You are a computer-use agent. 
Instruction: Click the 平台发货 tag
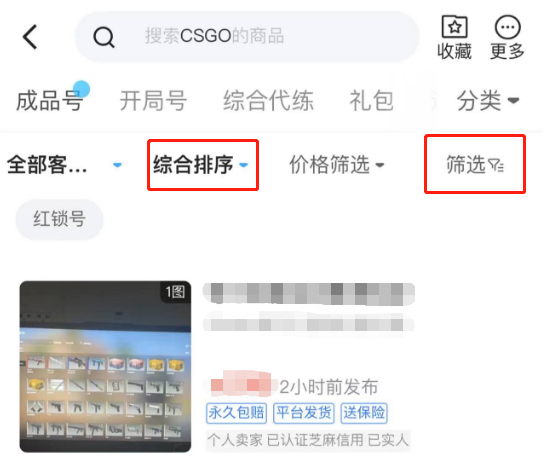click(304, 413)
